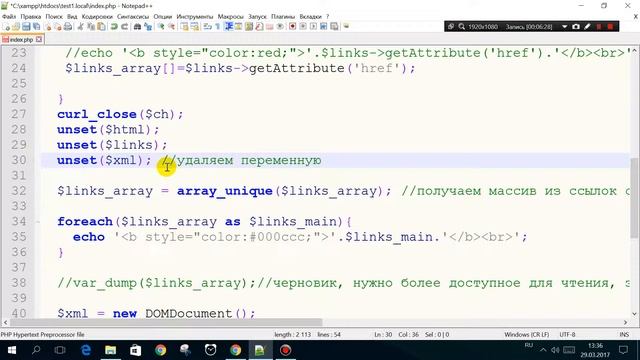Screen dimensions: 640x360
Task: Open Find with the binoculars icon
Action: coord(138,27)
